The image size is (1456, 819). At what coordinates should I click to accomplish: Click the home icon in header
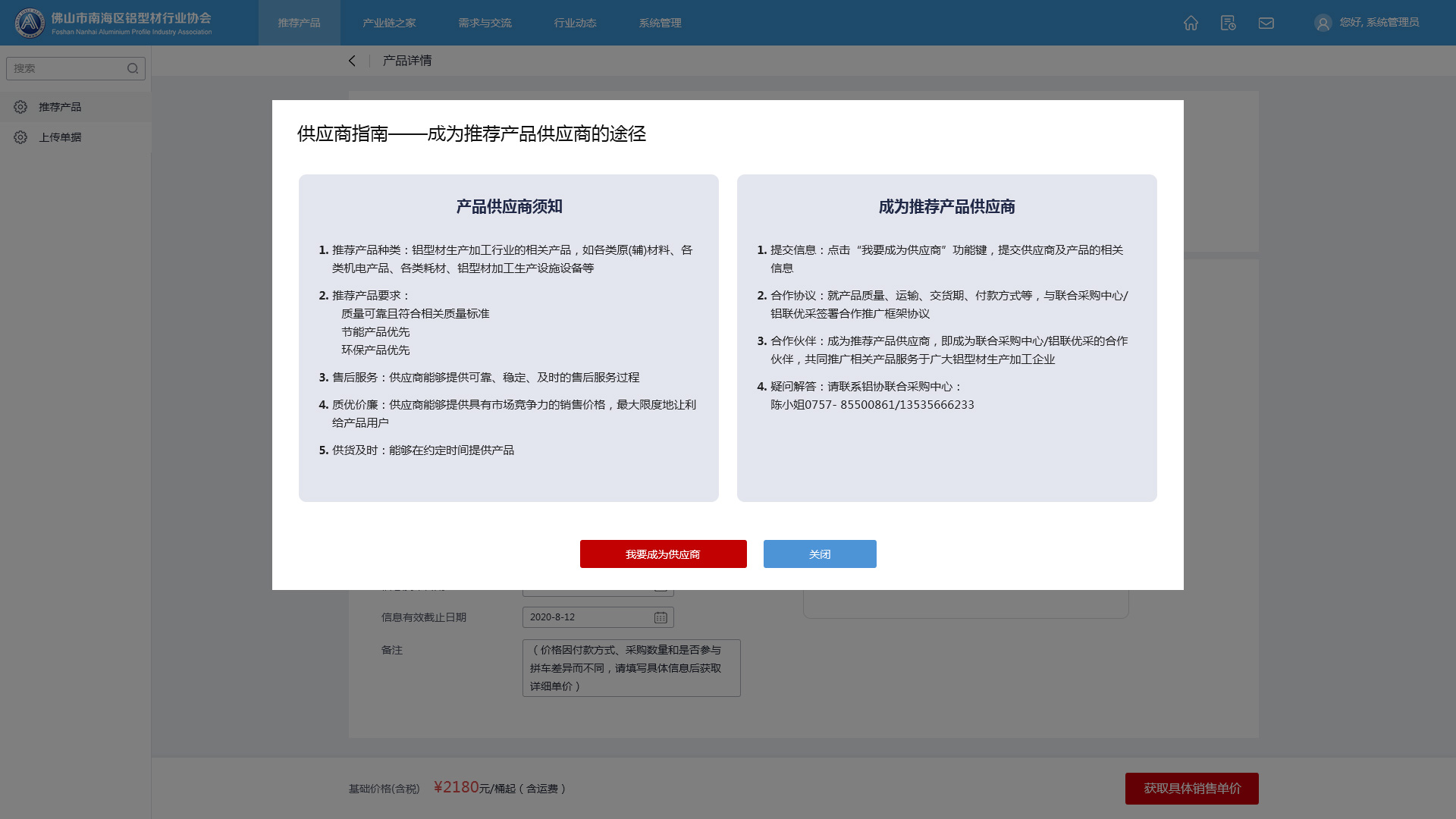(x=1191, y=23)
